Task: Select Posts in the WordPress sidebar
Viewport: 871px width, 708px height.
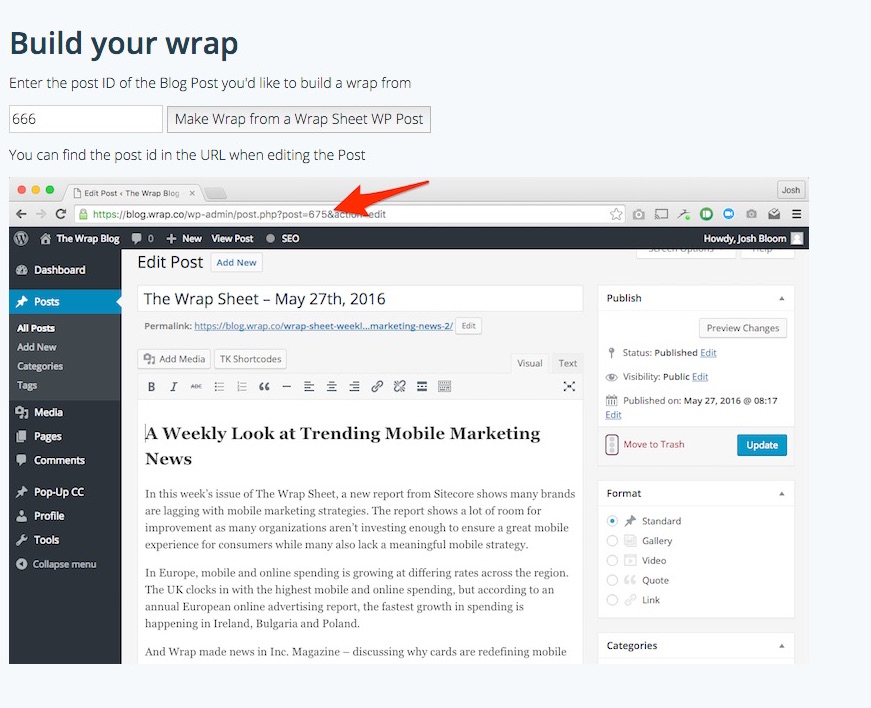Action: coord(65,302)
